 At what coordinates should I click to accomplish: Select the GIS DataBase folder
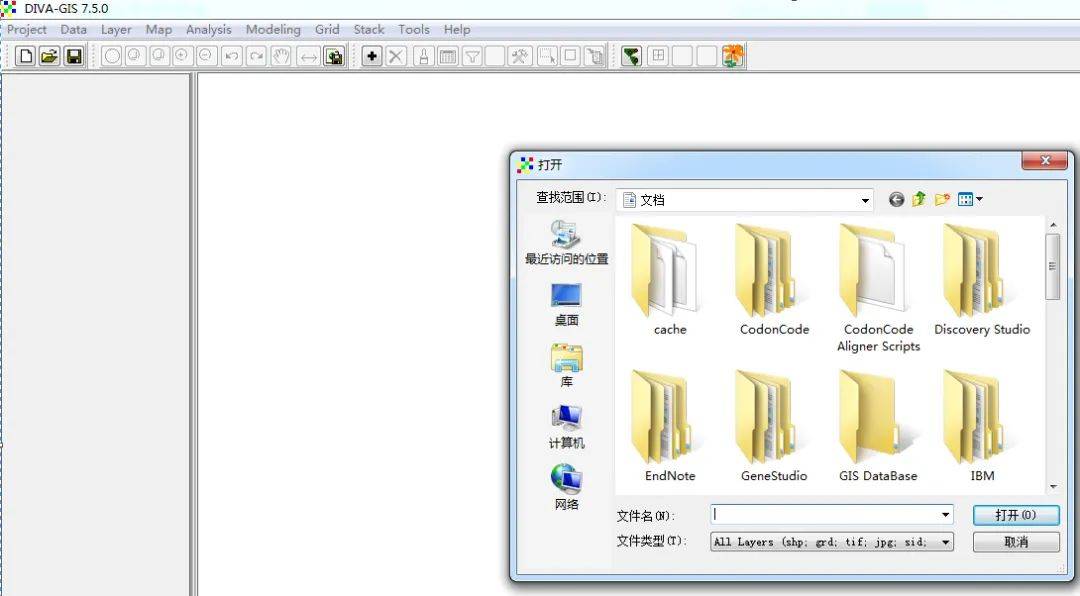(878, 427)
